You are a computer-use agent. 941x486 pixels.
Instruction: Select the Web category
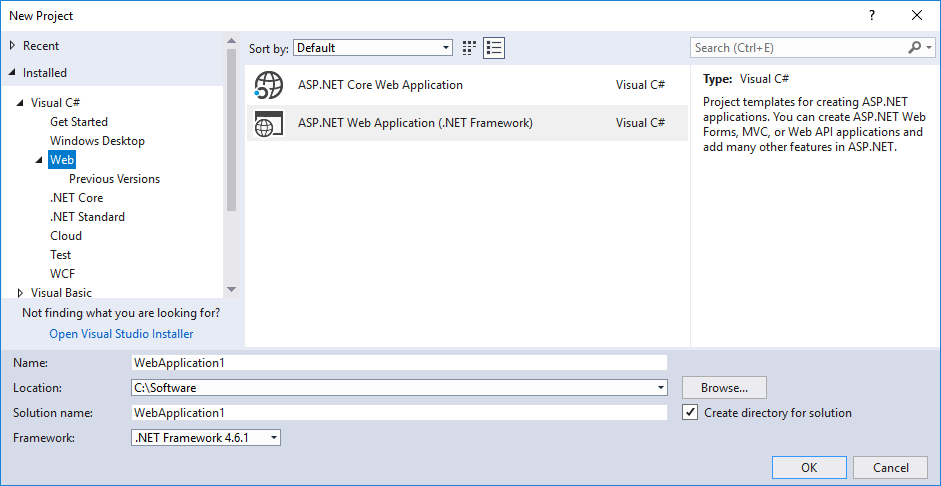[x=62, y=160]
